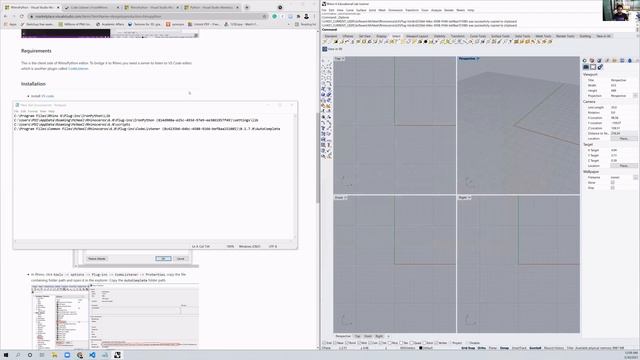The width and height of the screenshot is (640, 360).
Task: Follow the Install VS code link
Action: pos(42,96)
